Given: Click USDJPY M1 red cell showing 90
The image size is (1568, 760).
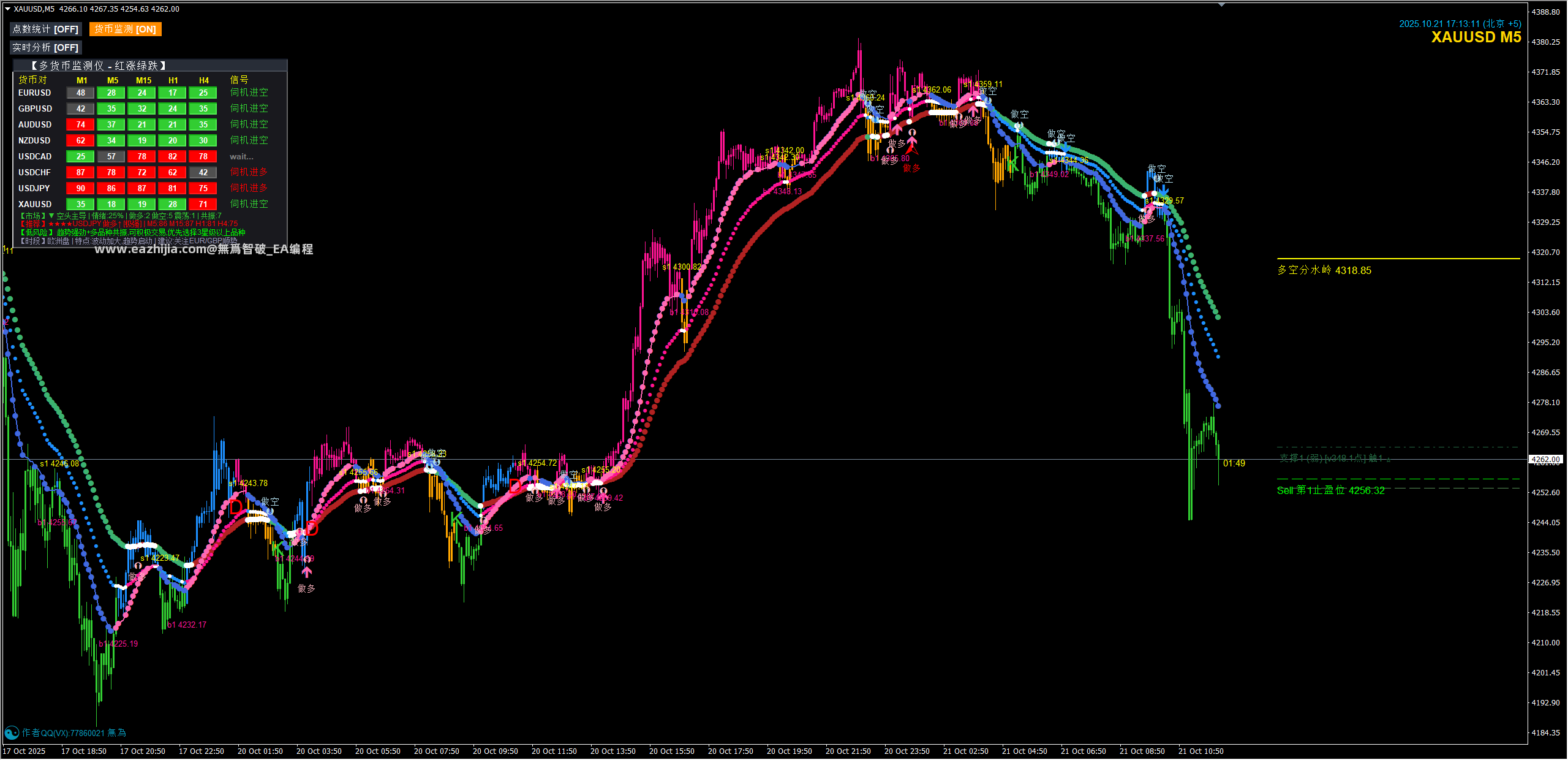Looking at the screenshot, I should click(81, 189).
